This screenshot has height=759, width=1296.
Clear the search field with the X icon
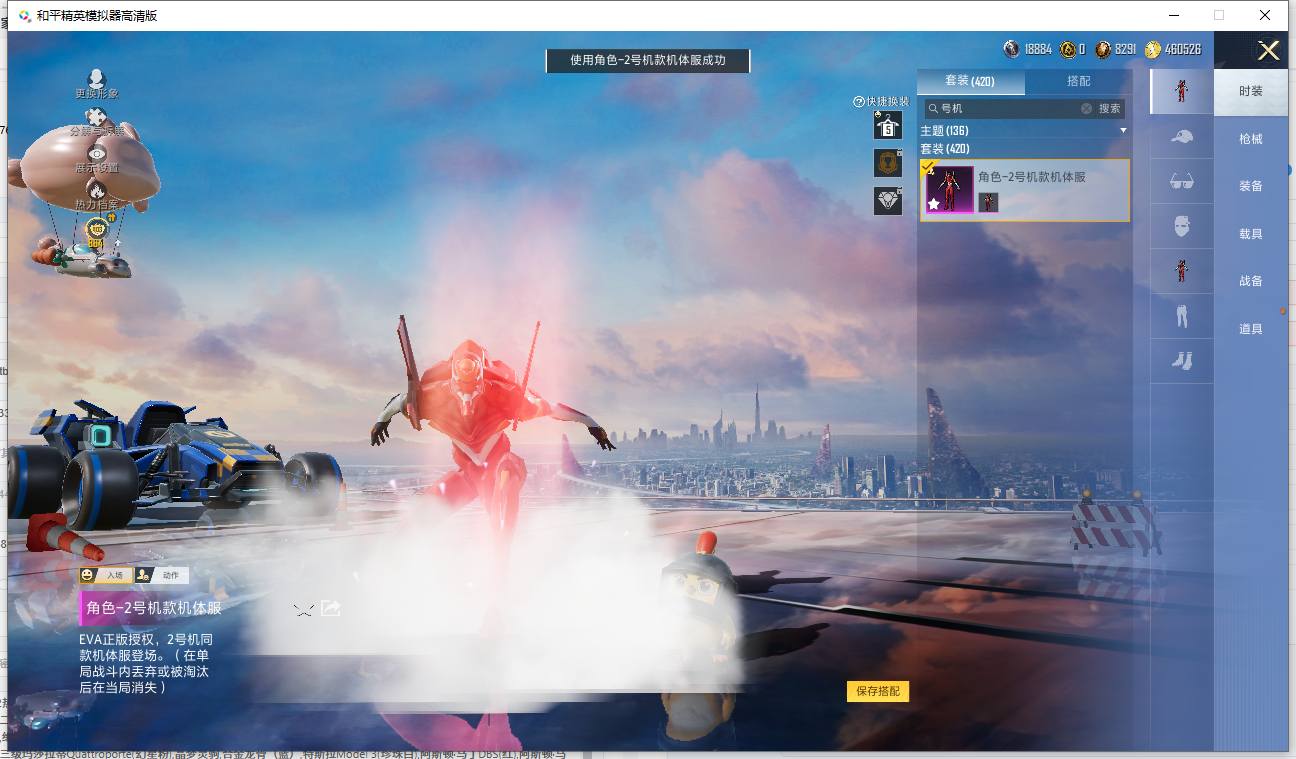pyautogui.click(x=1086, y=108)
